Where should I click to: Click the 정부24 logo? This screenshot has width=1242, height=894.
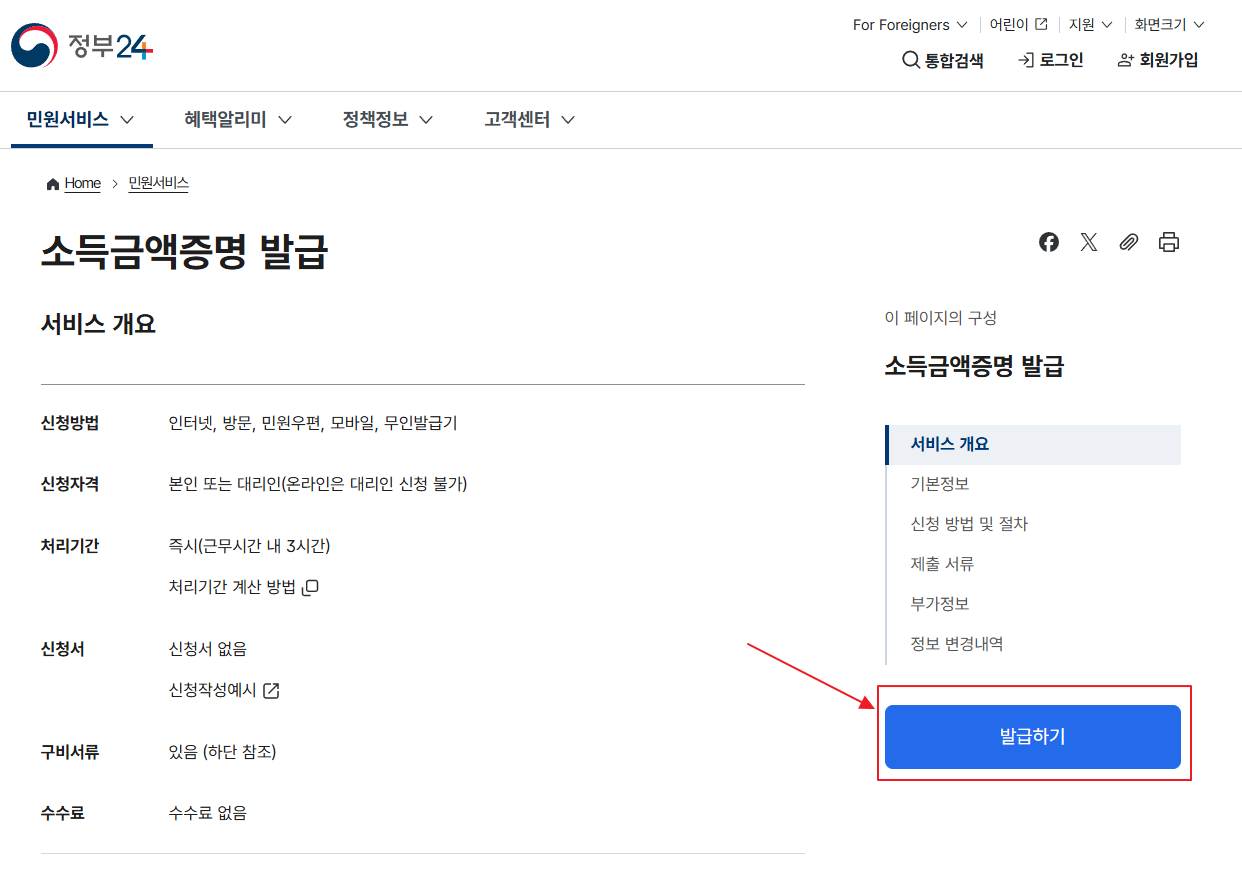(82, 45)
